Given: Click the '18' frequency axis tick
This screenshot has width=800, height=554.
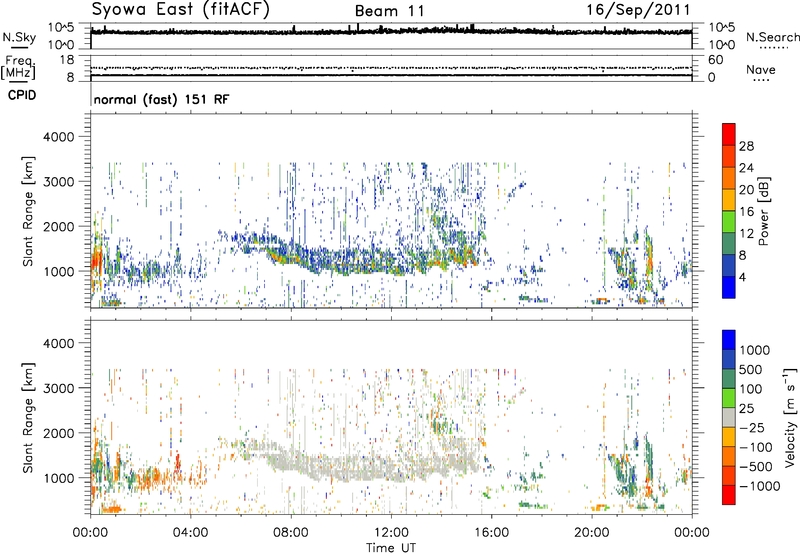Looking at the screenshot, I should click(67, 60).
